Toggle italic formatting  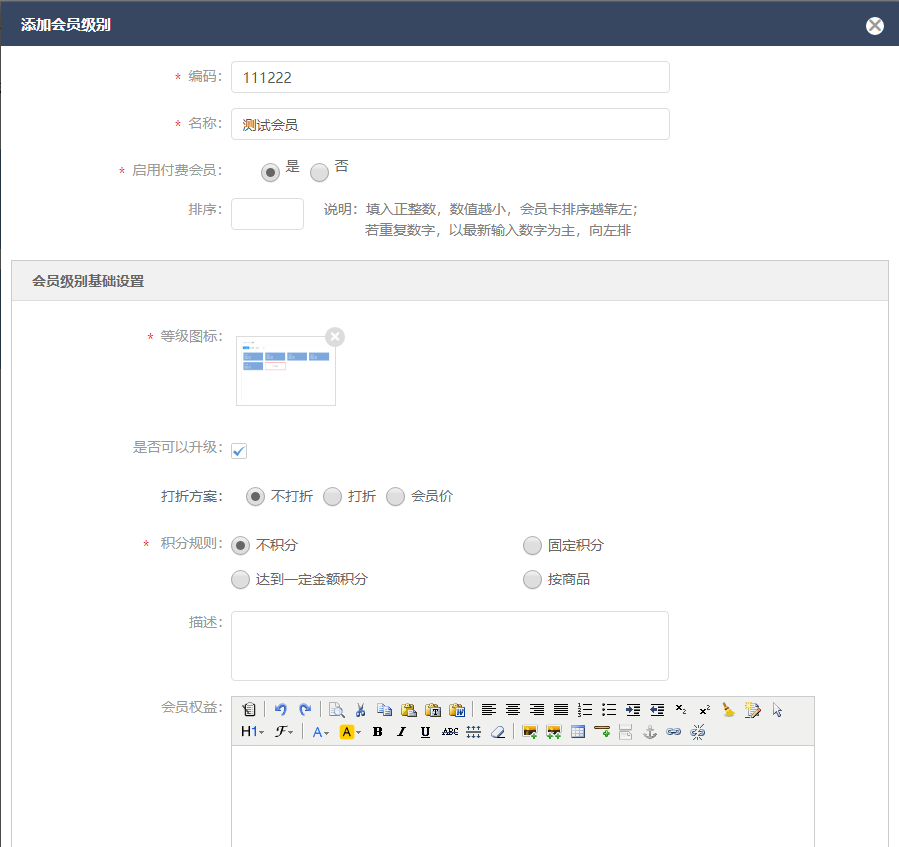[x=401, y=732]
